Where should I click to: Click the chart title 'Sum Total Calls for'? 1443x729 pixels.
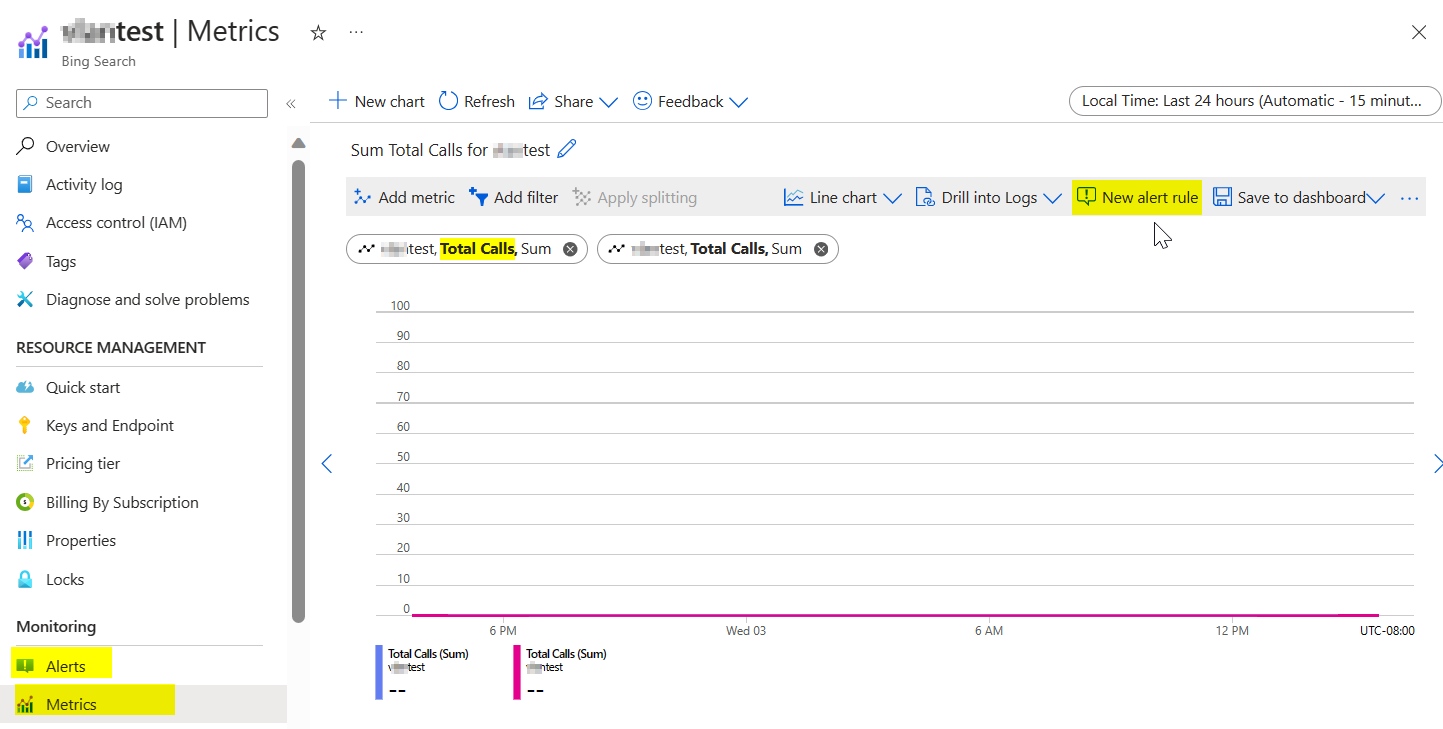(419, 150)
